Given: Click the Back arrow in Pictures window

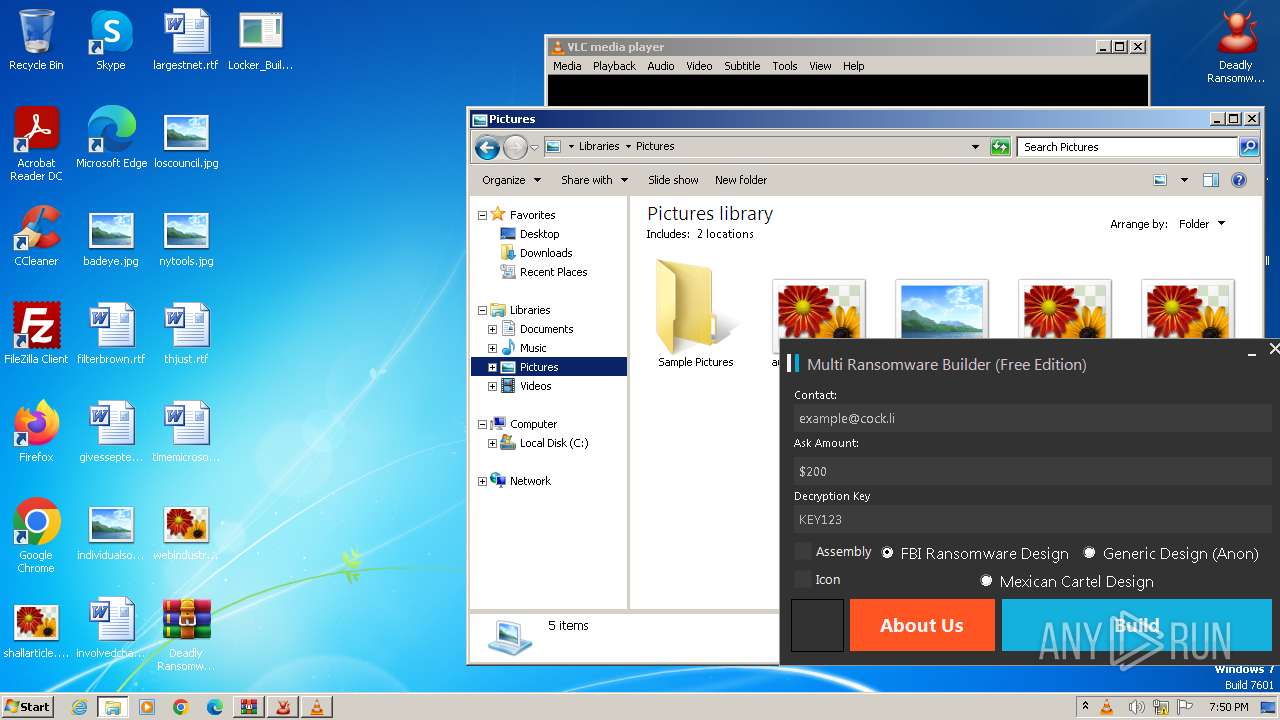Looking at the screenshot, I should [487, 147].
